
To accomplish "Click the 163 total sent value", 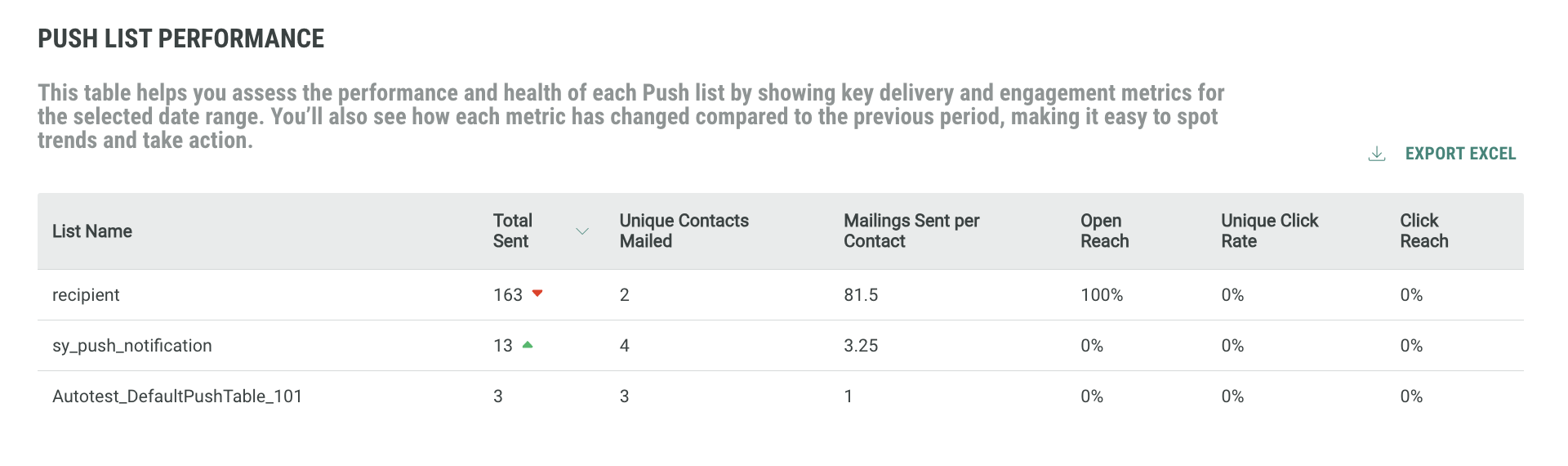I will click(x=507, y=295).
